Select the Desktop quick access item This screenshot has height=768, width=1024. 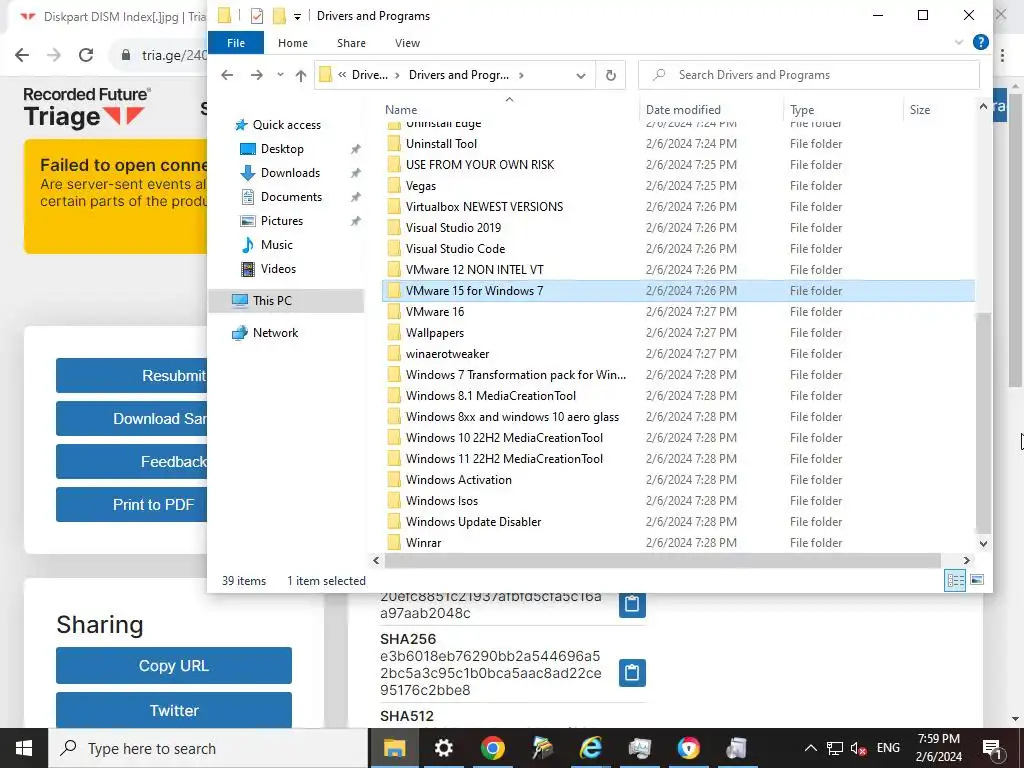pyautogui.click(x=282, y=149)
